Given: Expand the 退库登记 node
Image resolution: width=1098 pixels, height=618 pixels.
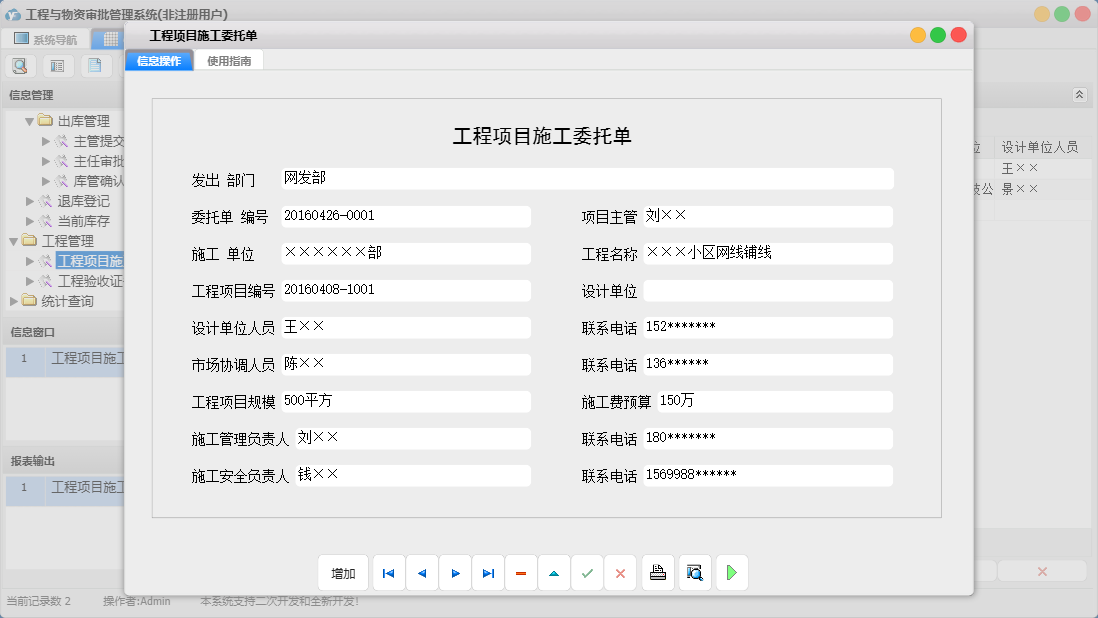Looking at the screenshot, I should [30, 201].
